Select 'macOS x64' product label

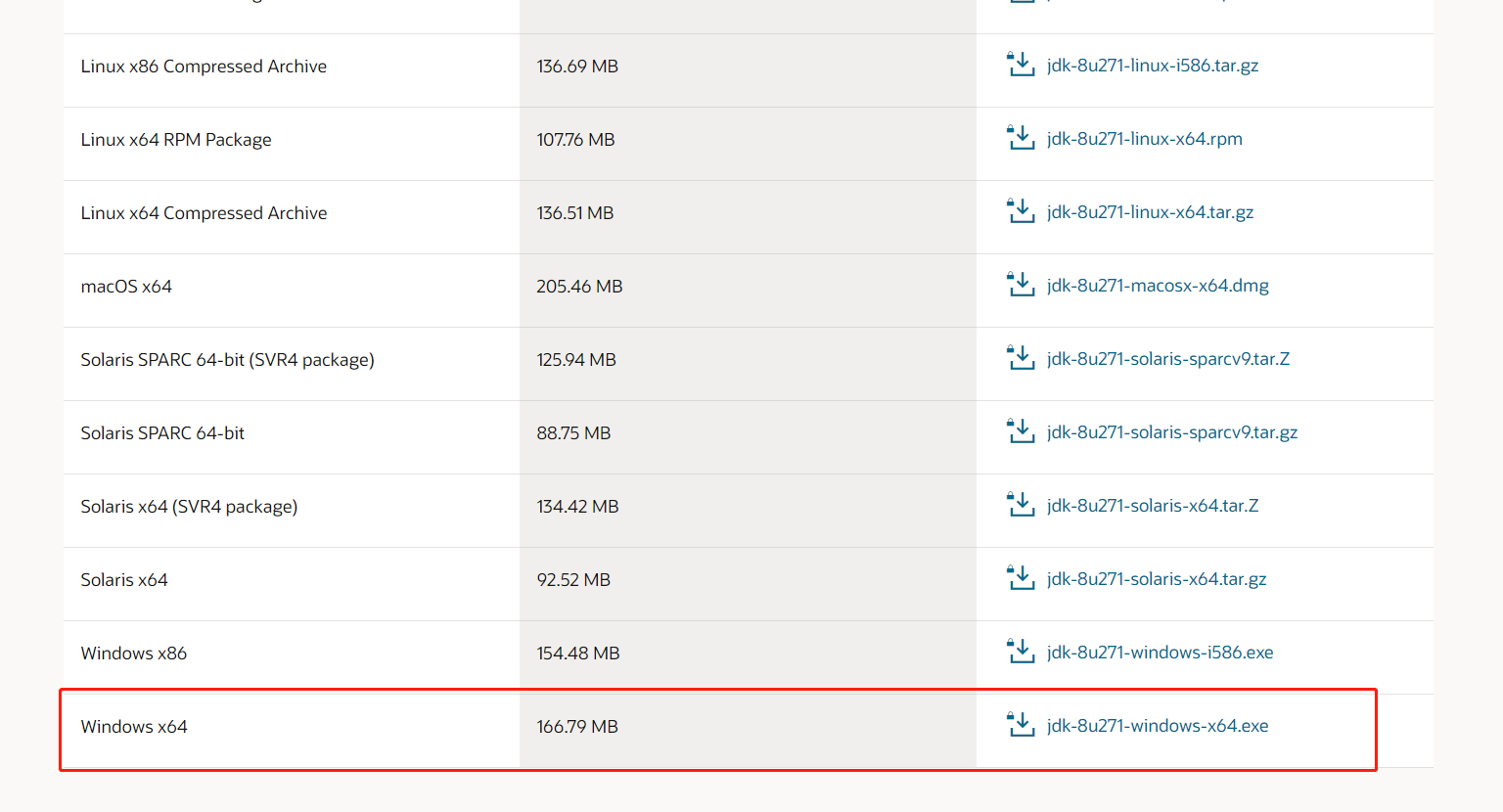tap(126, 287)
